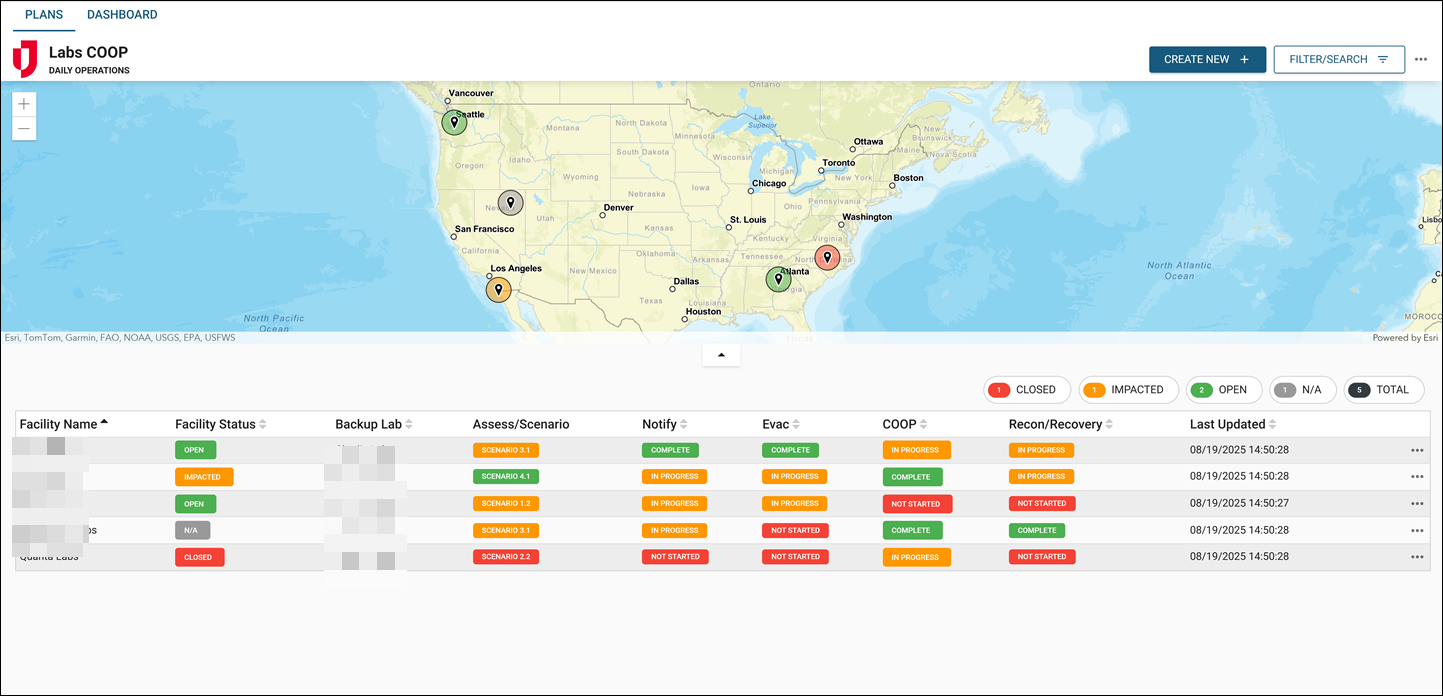The image size is (1443, 696).
Task: Select the orange facility pin near Los Angeles
Action: click(x=498, y=289)
